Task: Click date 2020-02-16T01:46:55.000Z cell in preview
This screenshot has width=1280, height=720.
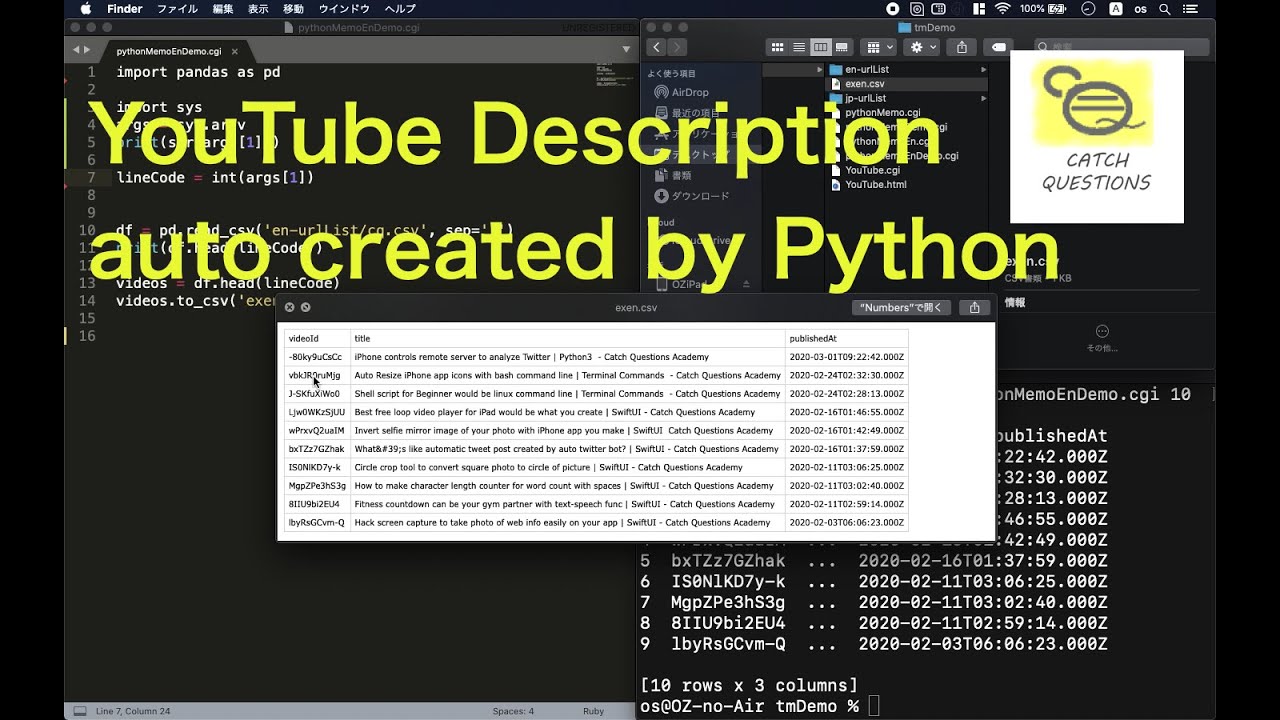Action: click(847, 412)
